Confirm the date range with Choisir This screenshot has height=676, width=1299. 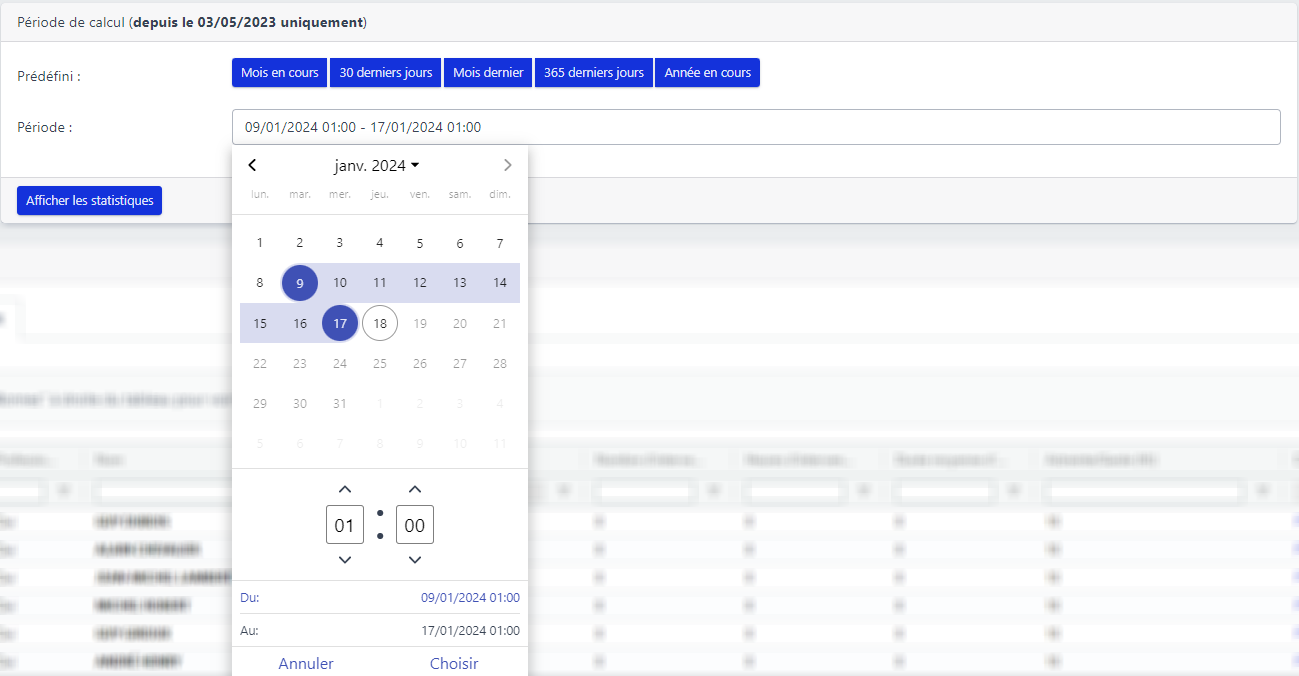coord(454,663)
